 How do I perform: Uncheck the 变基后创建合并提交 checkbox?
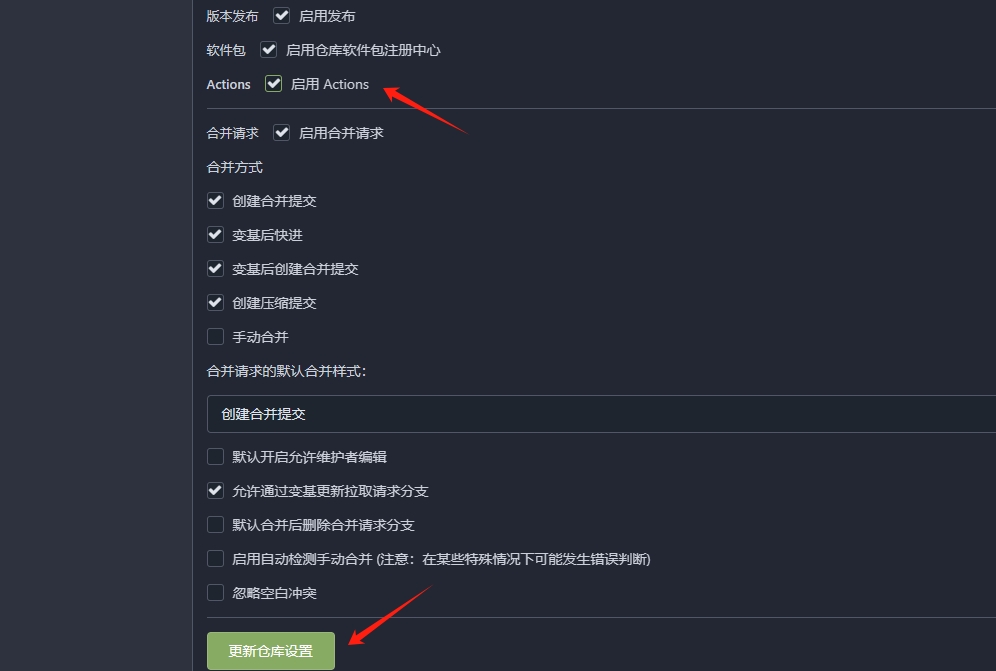tap(215, 269)
